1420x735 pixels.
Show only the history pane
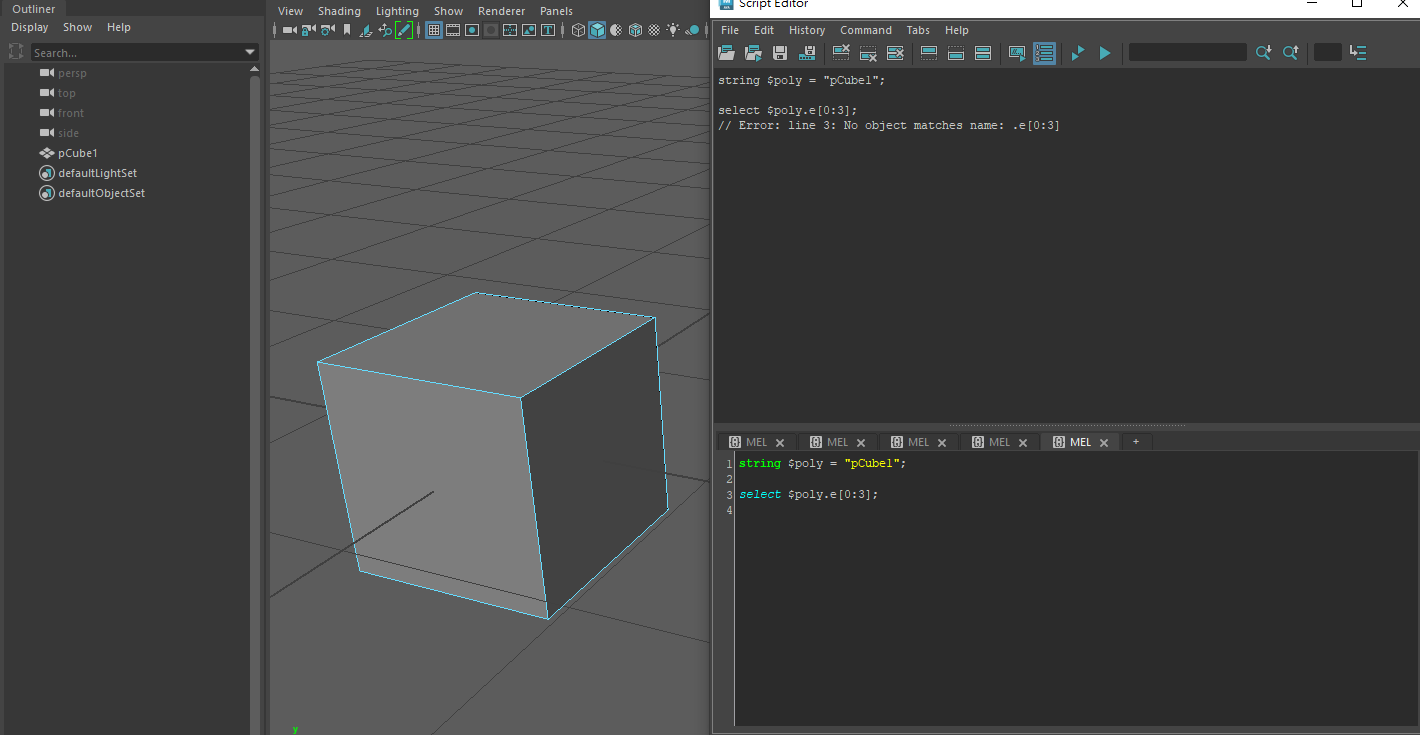click(x=928, y=53)
